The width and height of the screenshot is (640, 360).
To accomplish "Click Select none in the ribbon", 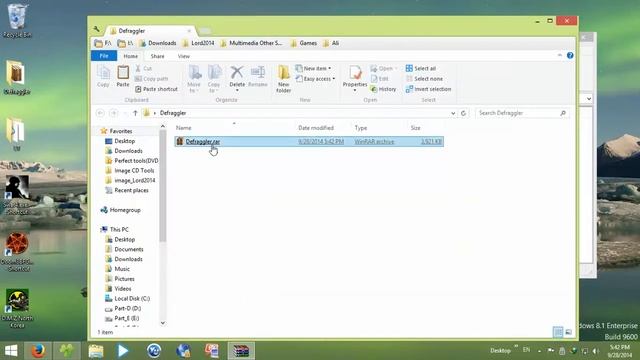I will click(x=424, y=79).
